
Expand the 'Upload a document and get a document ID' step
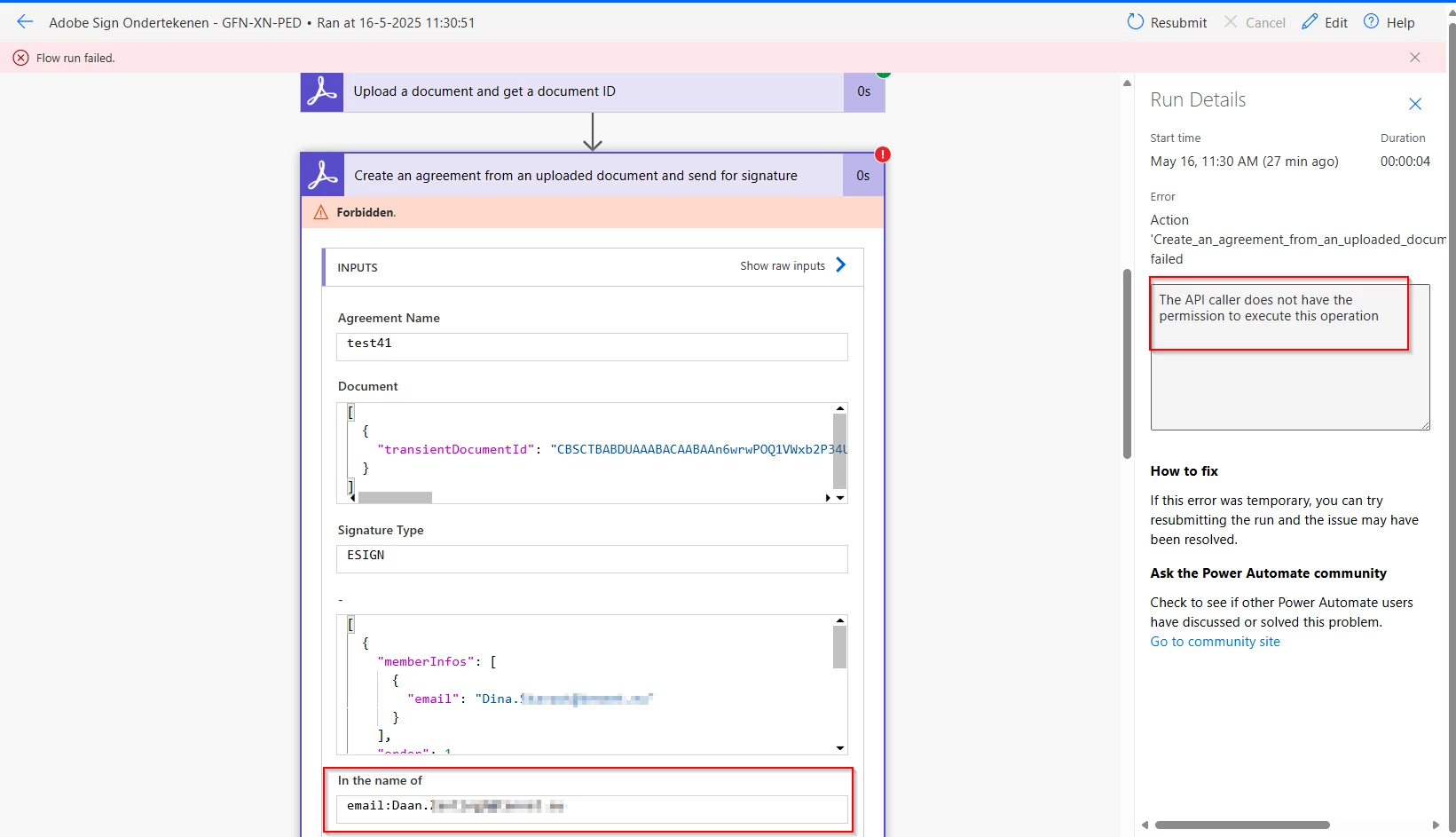pos(593,91)
